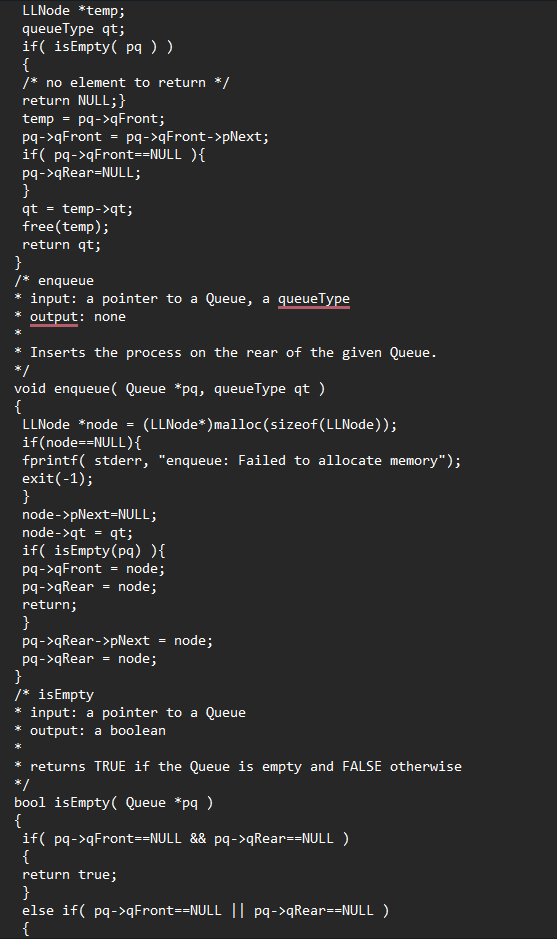Click the exit(-1) statement
The width and height of the screenshot is (557, 939).
click(57, 478)
